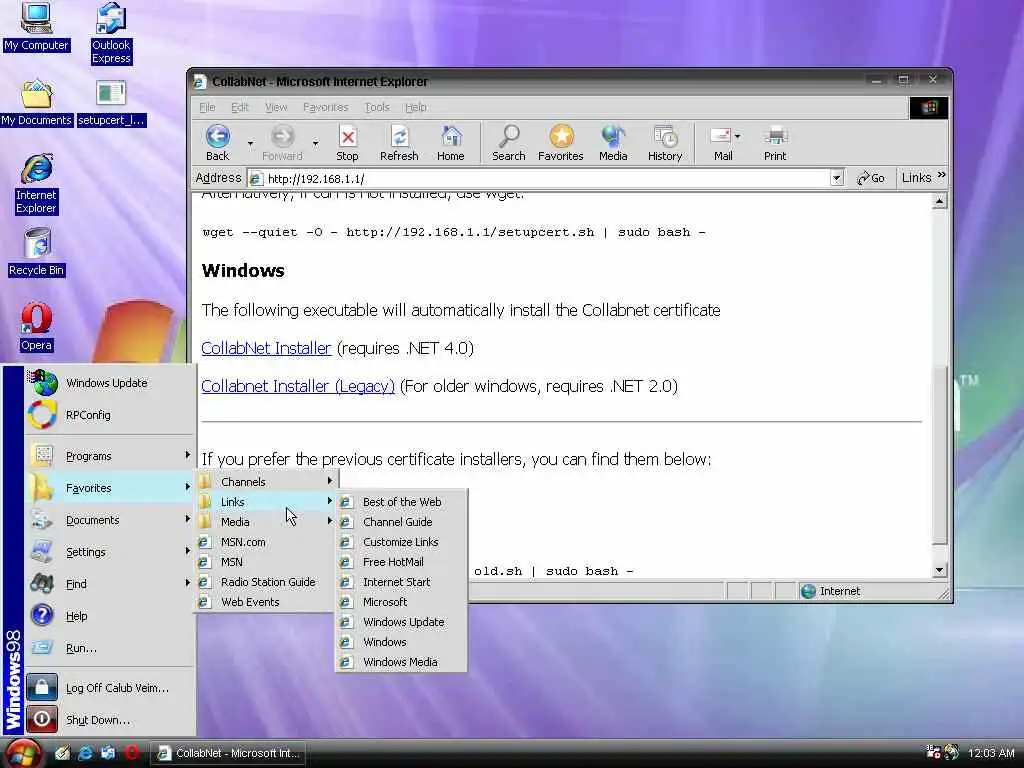This screenshot has height=768, width=1024.
Task: Click the address bar URL field
Action: pyautogui.click(x=539, y=178)
